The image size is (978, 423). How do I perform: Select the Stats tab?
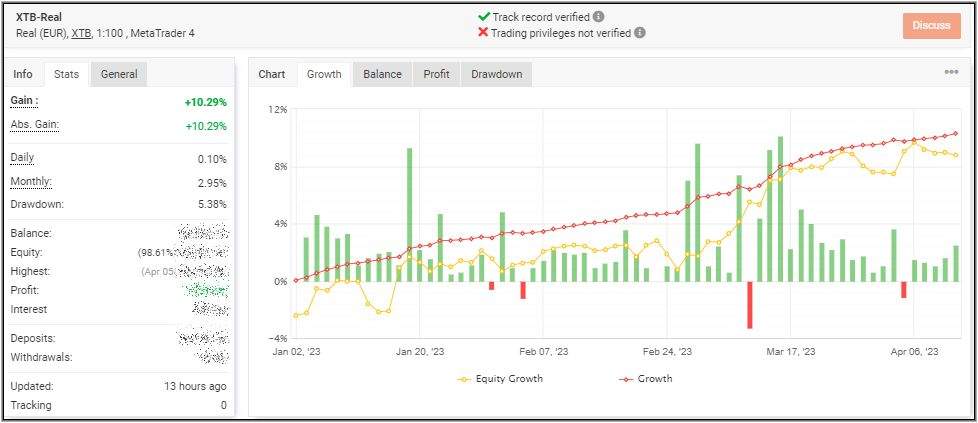[66, 74]
